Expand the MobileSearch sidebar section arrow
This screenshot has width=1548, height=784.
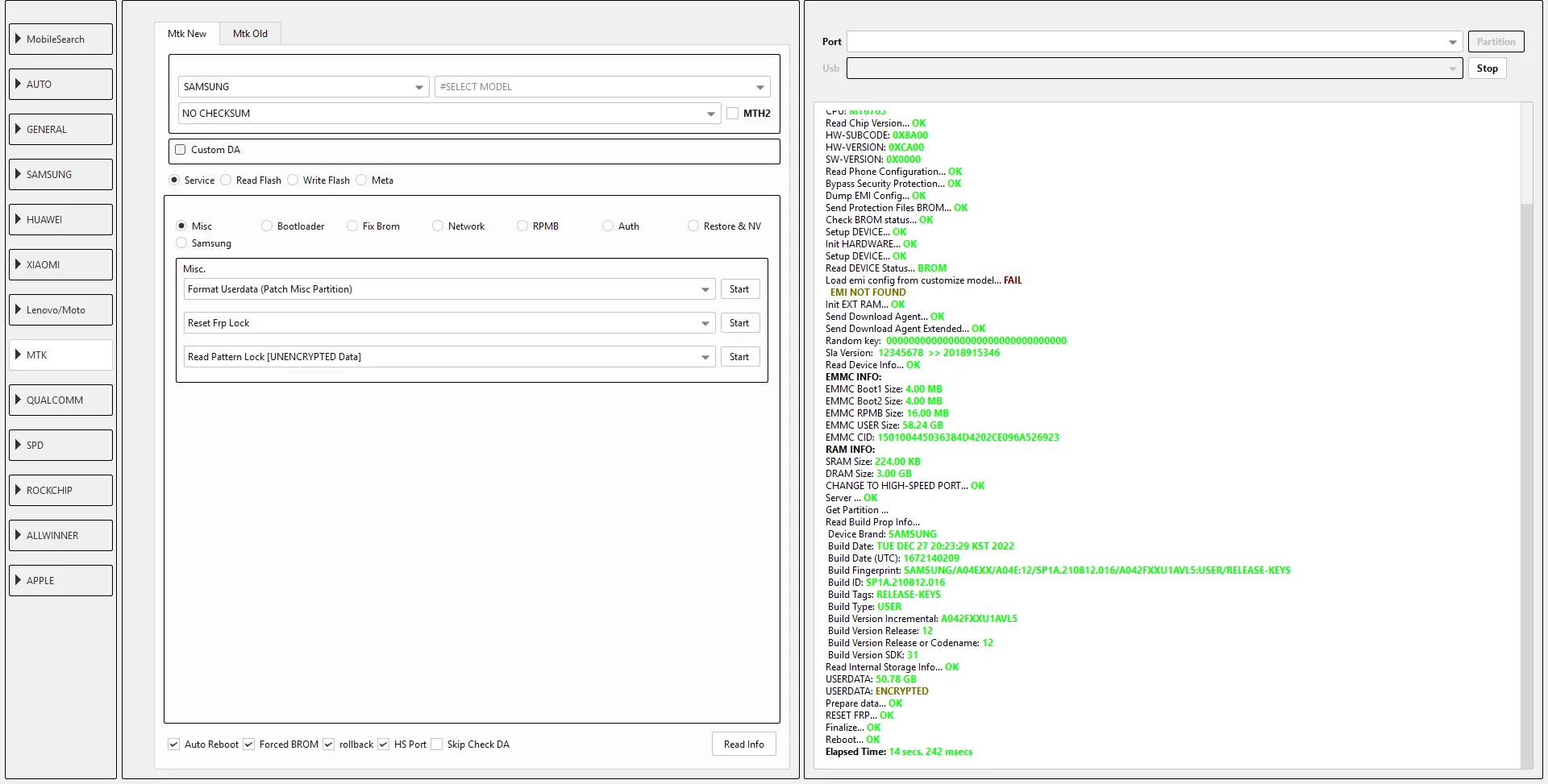tap(18, 39)
